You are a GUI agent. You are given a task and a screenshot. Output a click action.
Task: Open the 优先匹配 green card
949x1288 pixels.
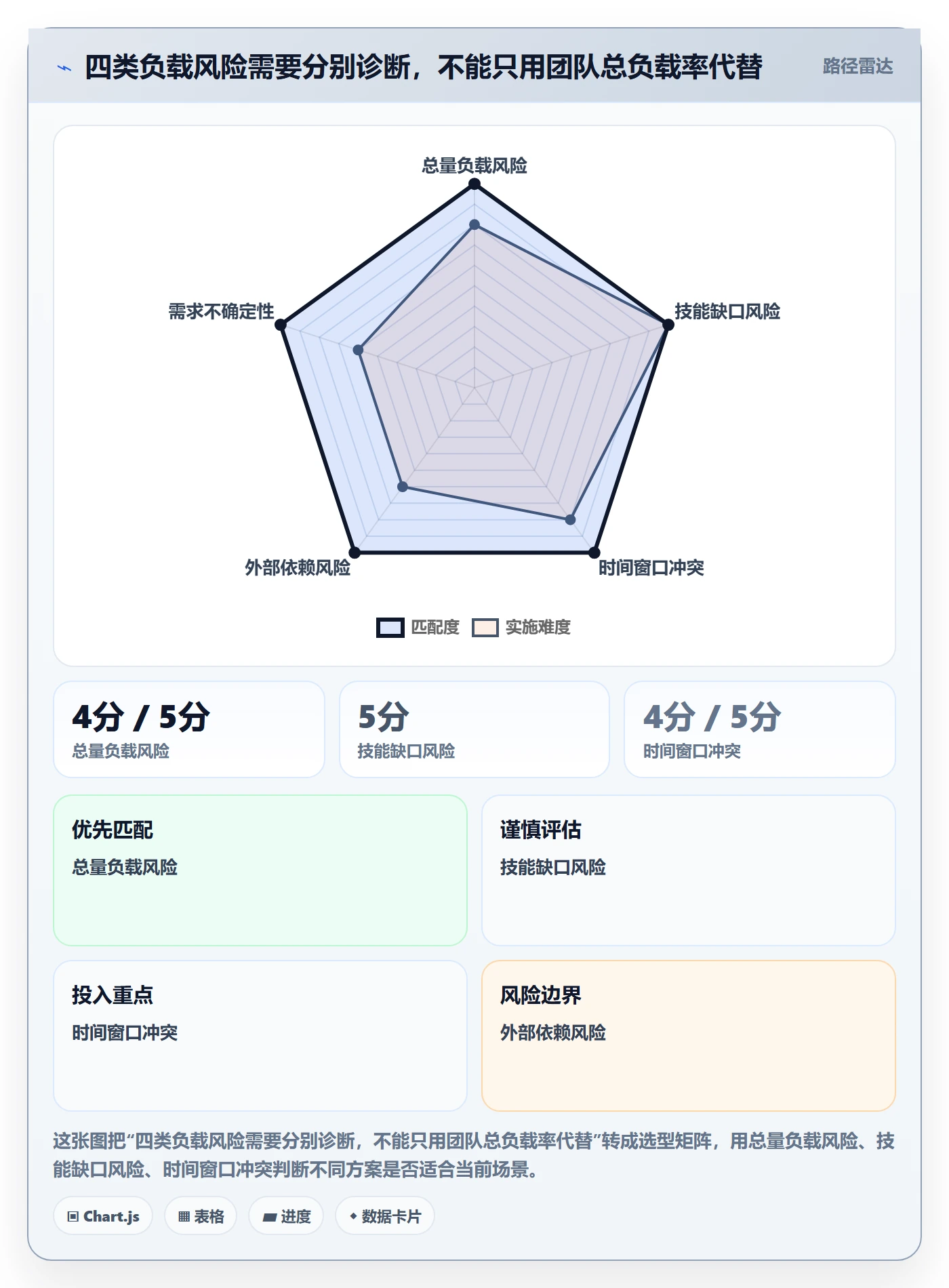[x=260, y=870]
